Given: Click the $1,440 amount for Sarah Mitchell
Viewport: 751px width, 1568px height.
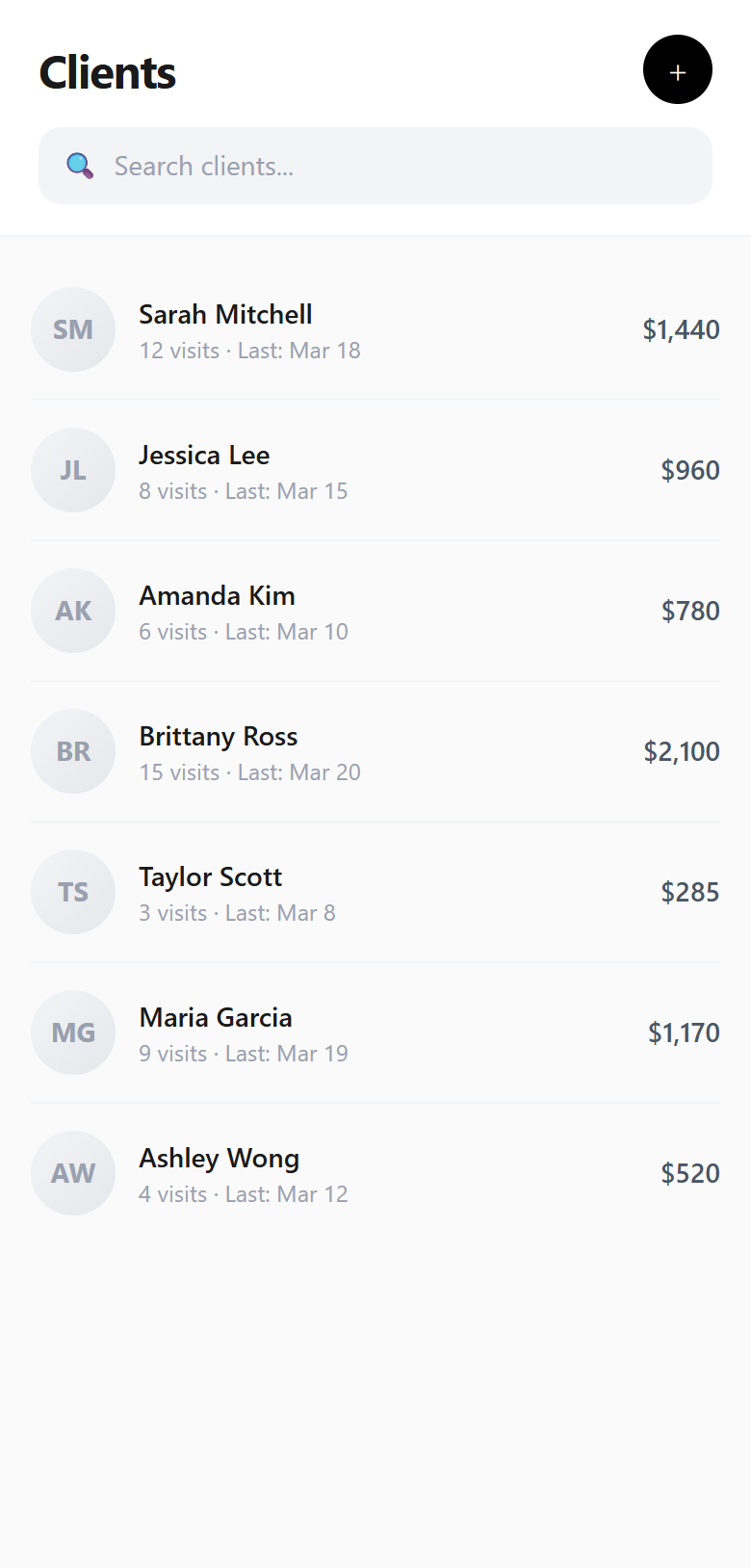Looking at the screenshot, I should click(681, 329).
